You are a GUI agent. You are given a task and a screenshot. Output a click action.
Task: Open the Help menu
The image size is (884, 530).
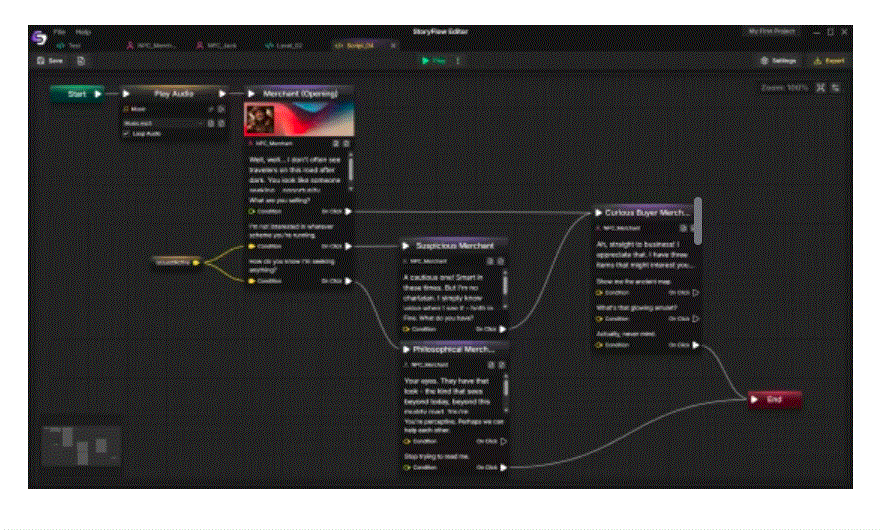tap(83, 32)
